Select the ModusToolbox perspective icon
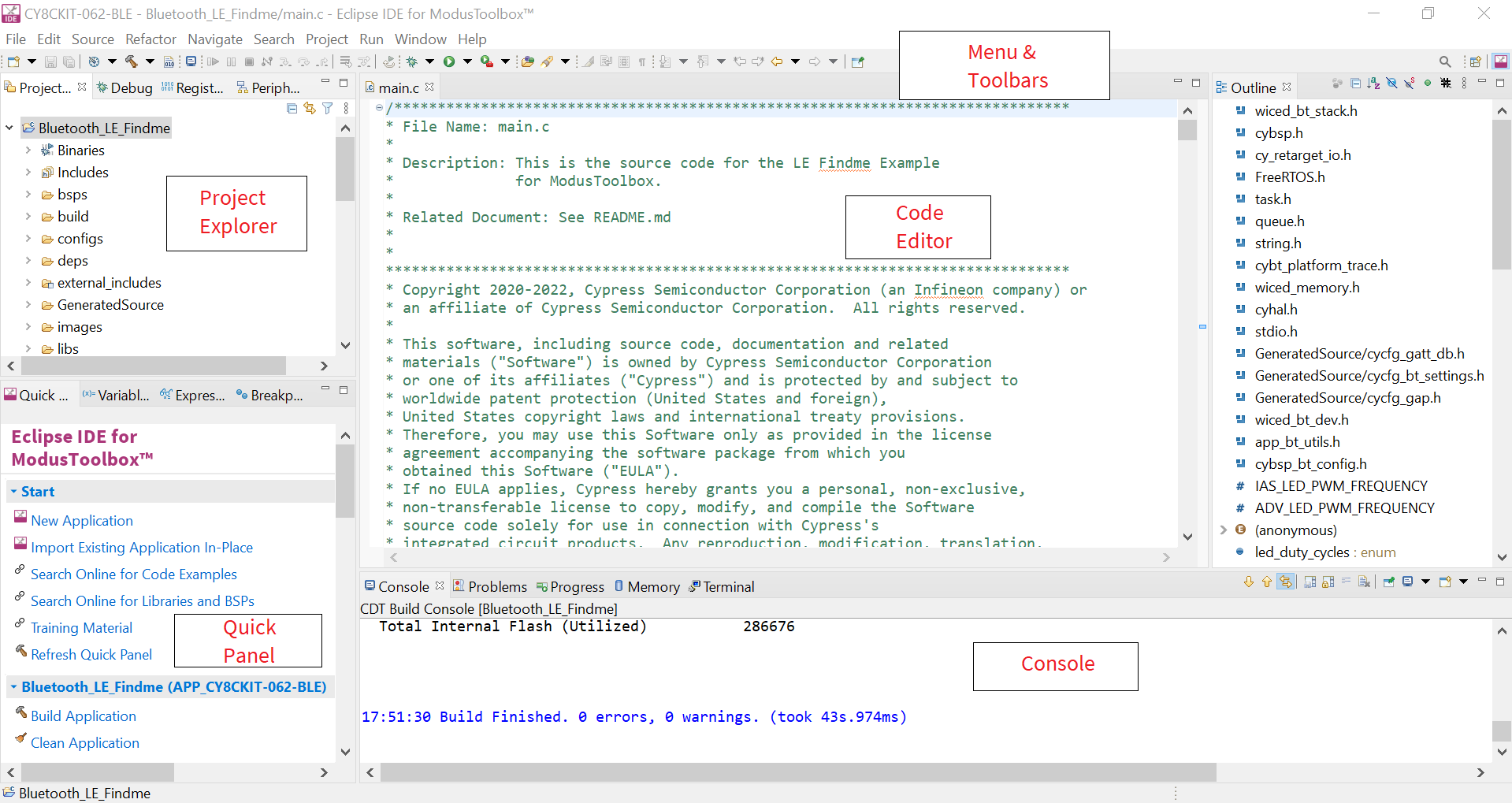Screen dimensions: 1512x803 point(1500,61)
